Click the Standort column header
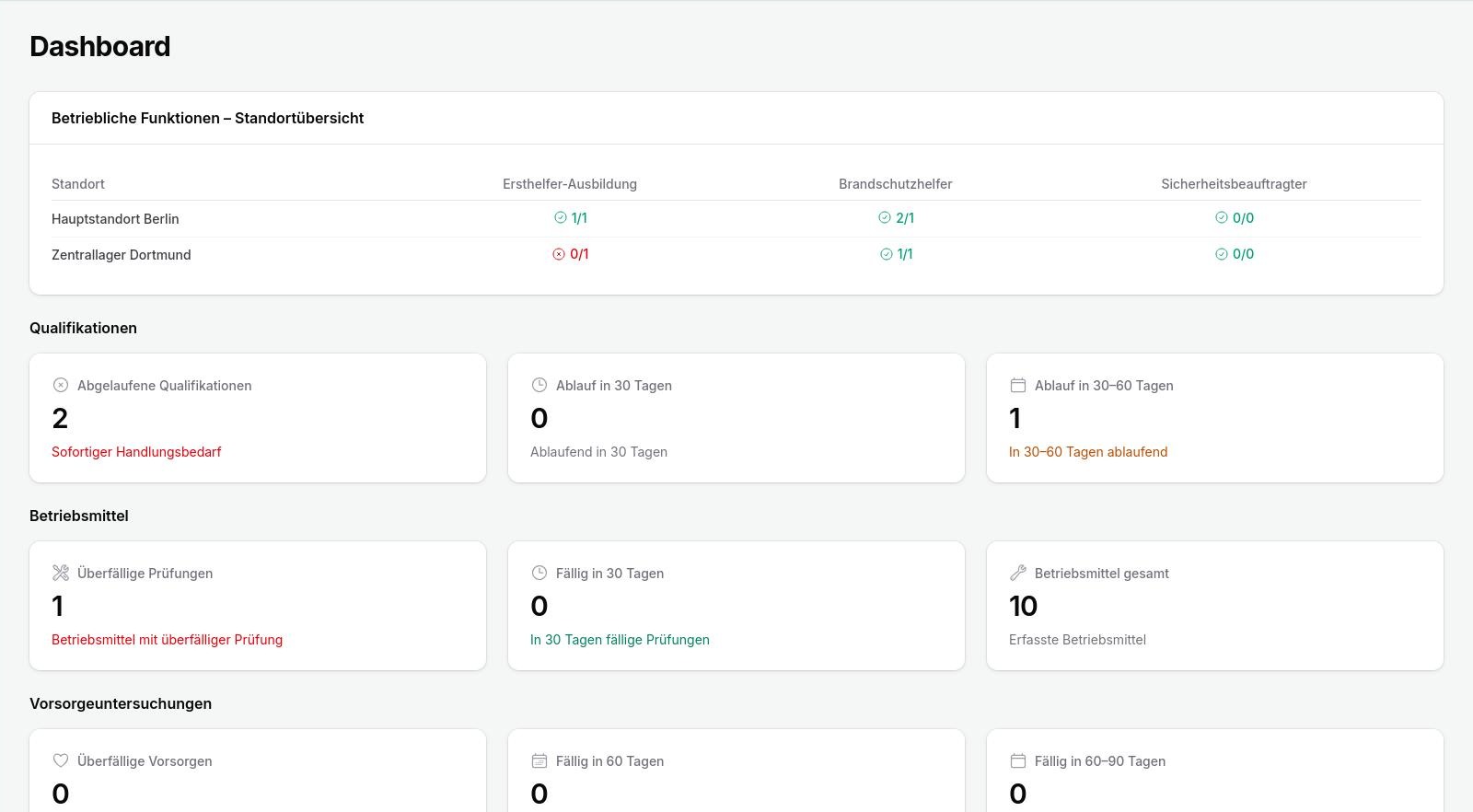This screenshot has height=812, width=1473. (78, 184)
